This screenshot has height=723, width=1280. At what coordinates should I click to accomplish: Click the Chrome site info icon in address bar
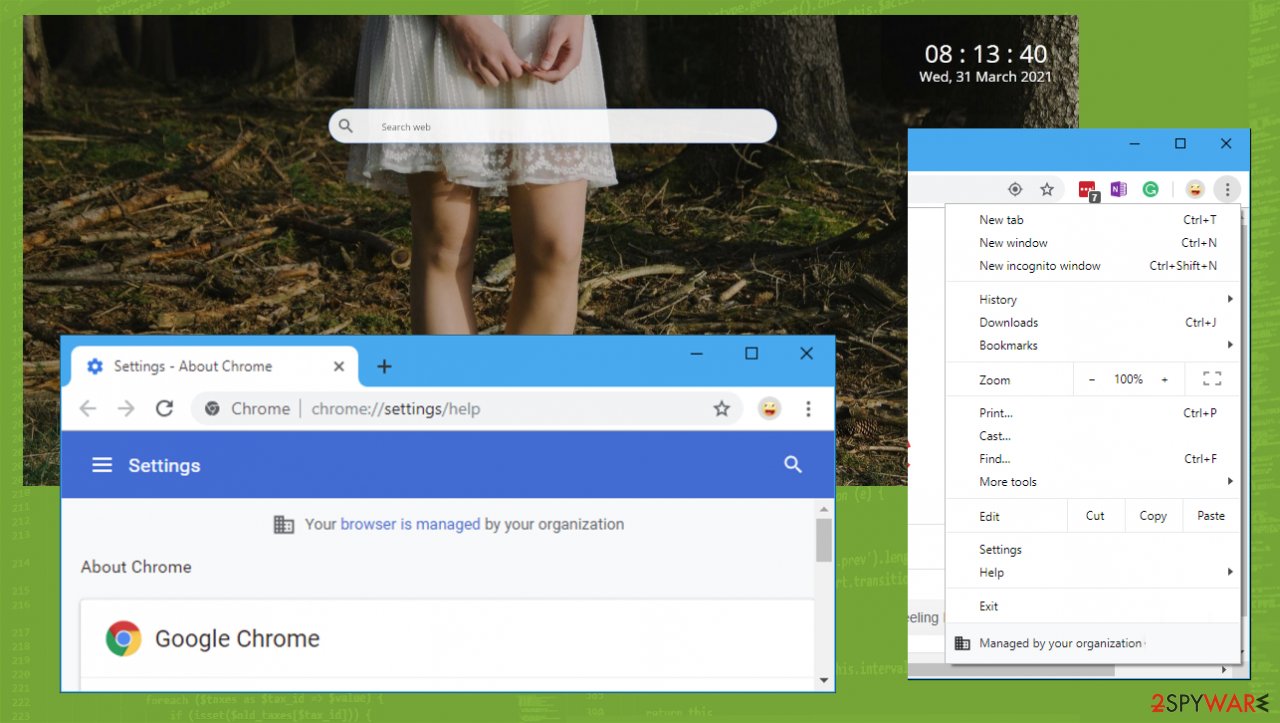212,408
